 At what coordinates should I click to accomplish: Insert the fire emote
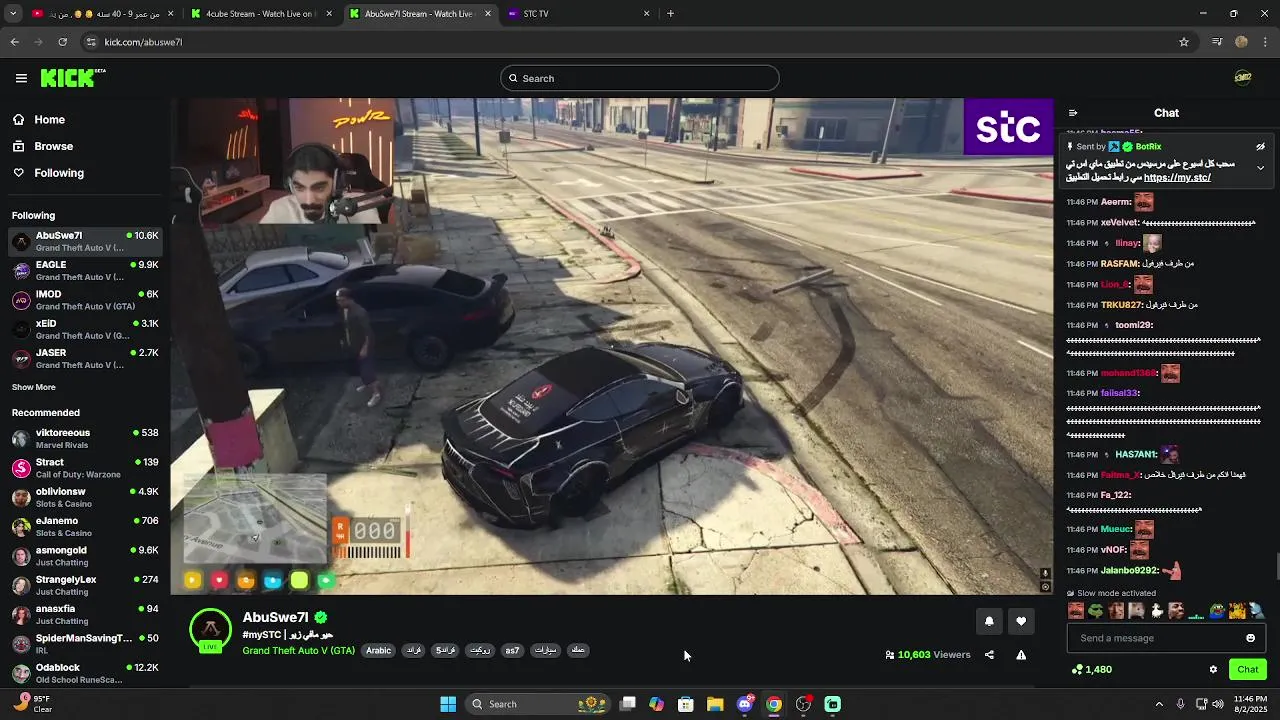pos(1236,611)
